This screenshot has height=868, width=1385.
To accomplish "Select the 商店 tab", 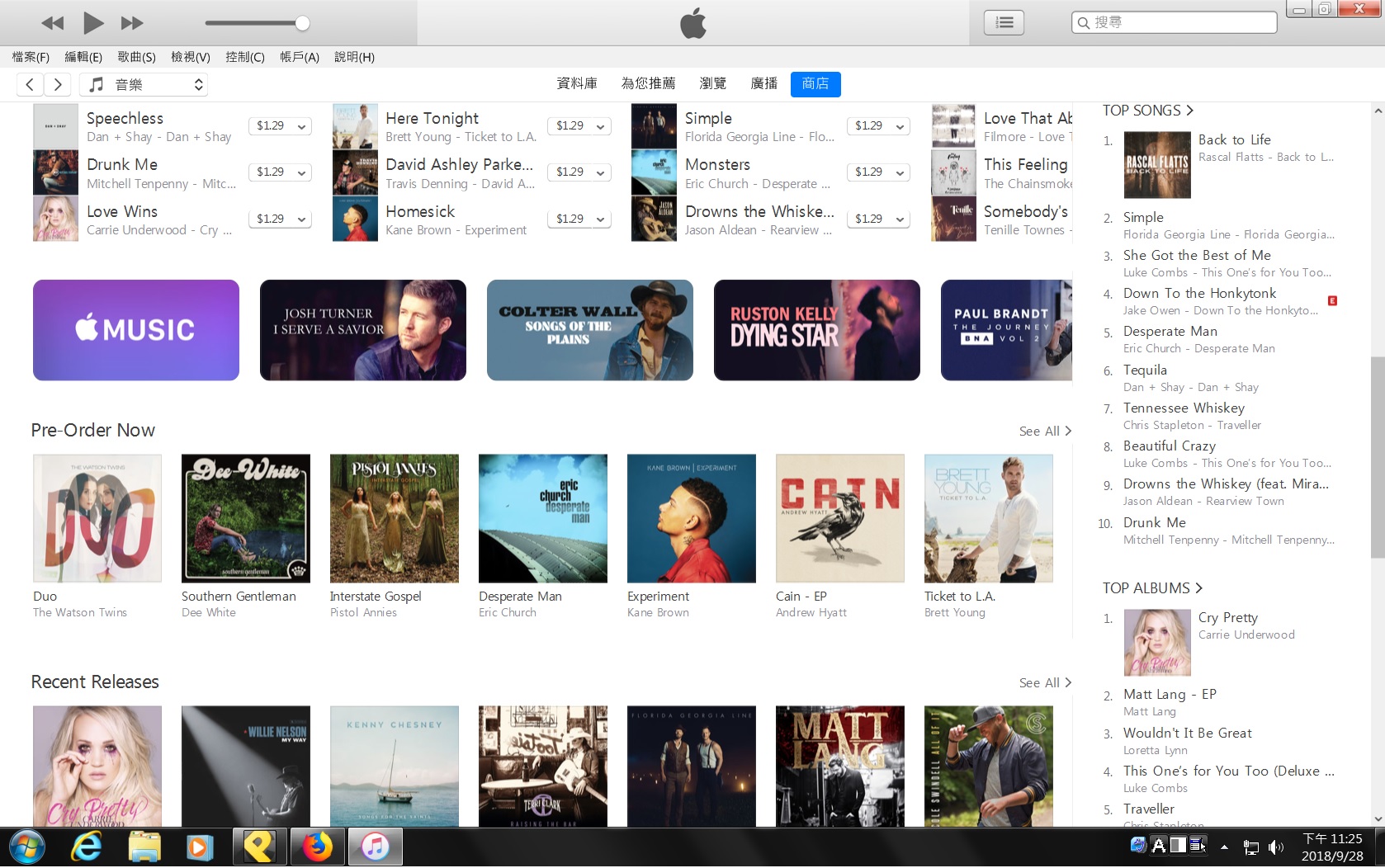I will pyautogui.click(x=815, y=84).
